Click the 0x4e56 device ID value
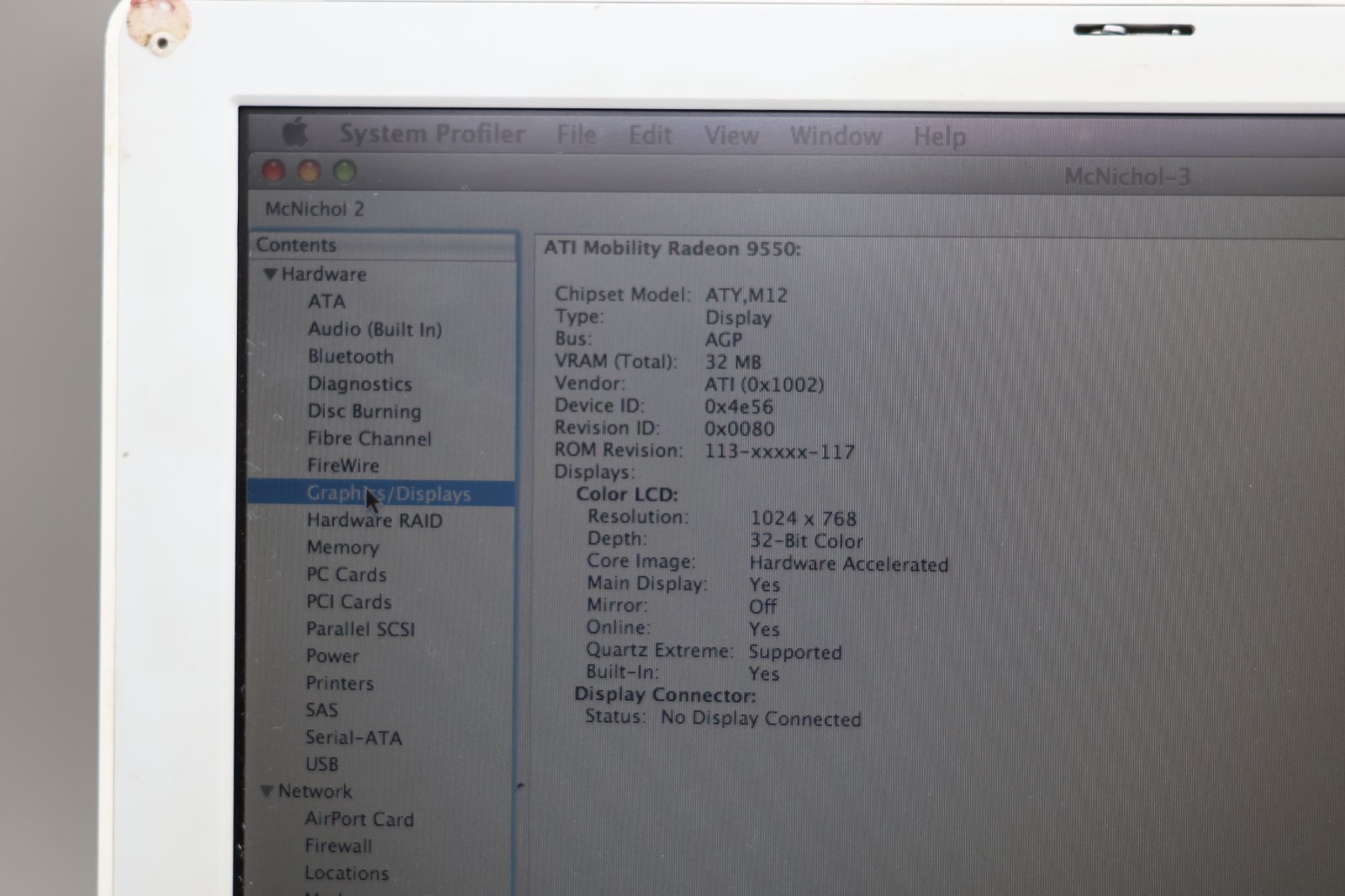Screen dimensions: 1345x896 [x=738, y=407]
